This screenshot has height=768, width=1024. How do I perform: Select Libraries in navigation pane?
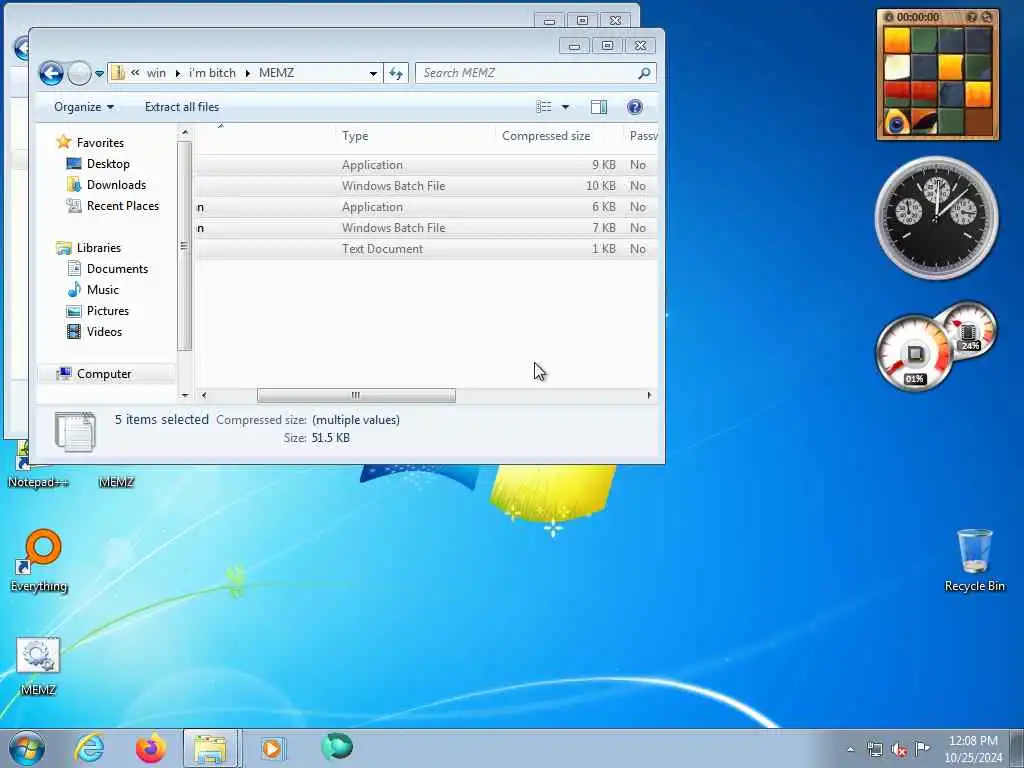point(99,248)
